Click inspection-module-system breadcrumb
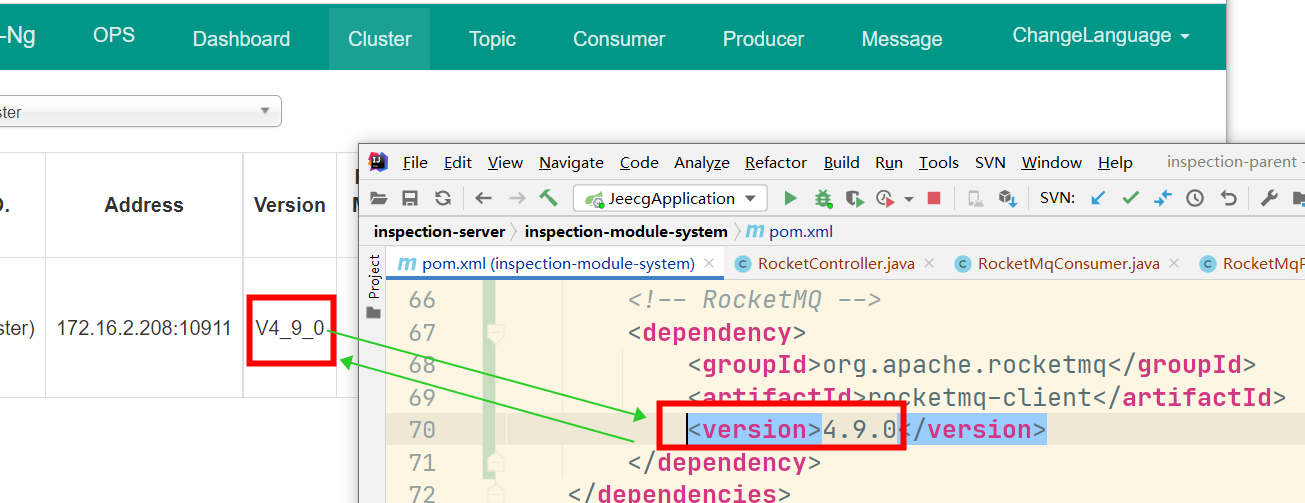Image resolution: width=1305 pixels, height=503 pixels. tap(626, 231)
